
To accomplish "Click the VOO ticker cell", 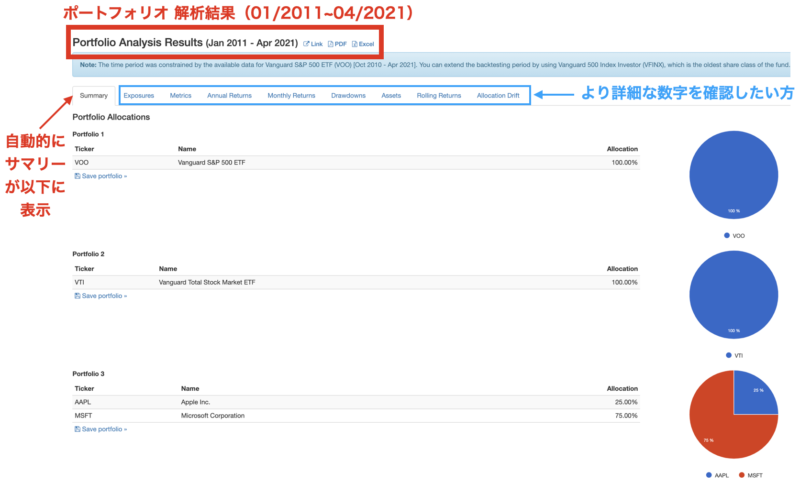I will pyautogui.click(x=82, y=163).
